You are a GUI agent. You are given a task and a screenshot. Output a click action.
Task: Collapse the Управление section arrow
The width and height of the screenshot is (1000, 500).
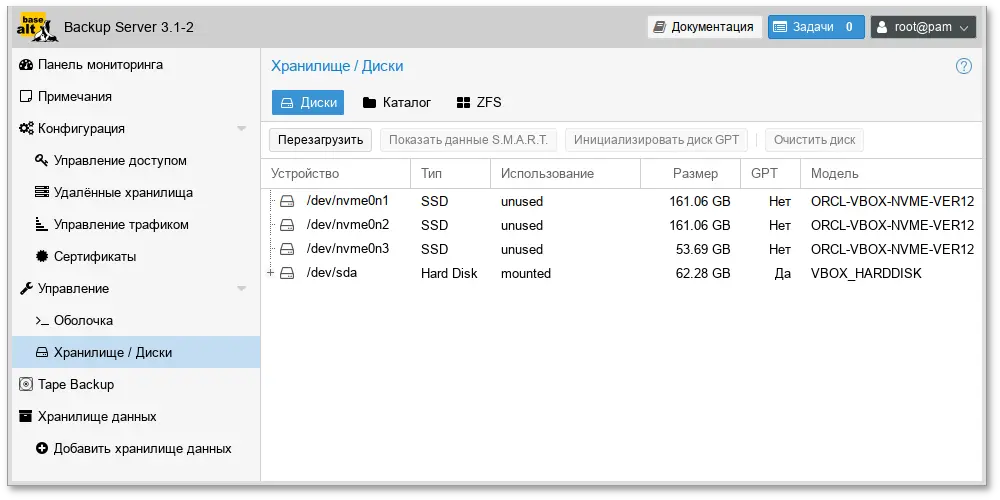tap(242, 289)
